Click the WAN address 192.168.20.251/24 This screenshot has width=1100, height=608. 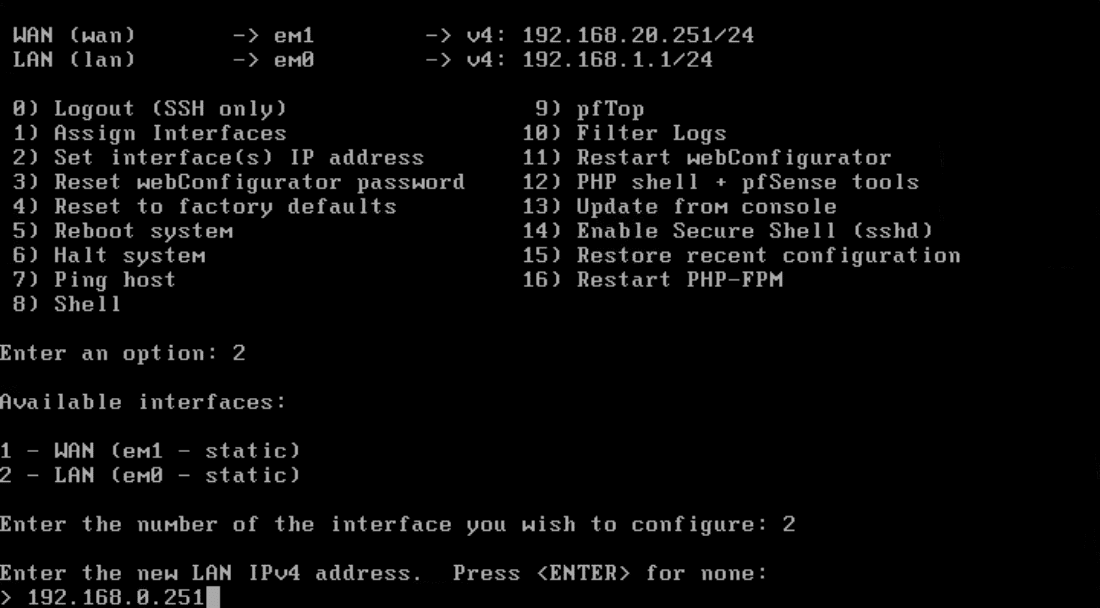[x=638, y=36]
